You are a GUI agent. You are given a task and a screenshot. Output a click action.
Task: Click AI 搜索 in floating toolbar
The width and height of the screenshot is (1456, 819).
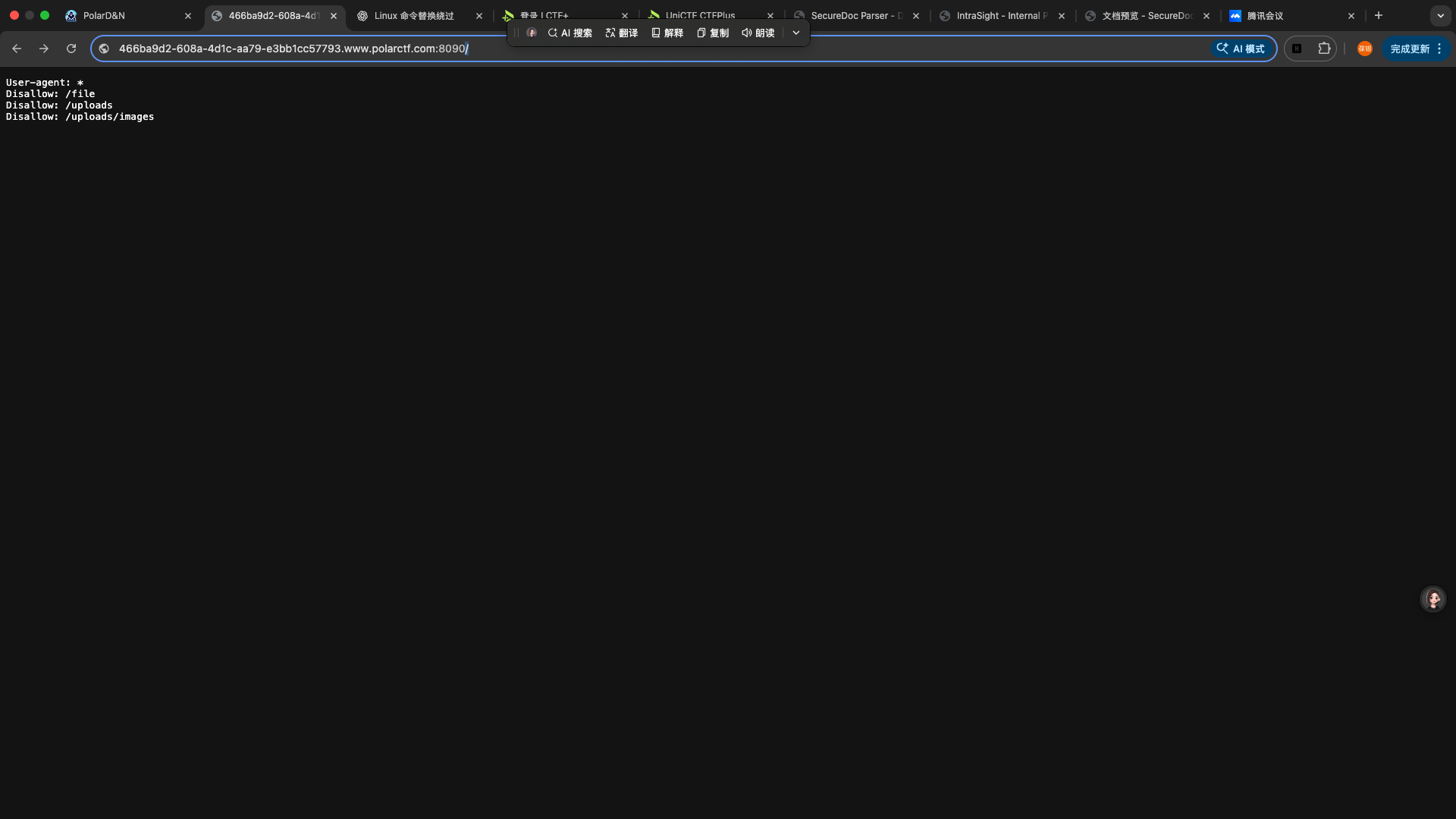click(570, 33)
